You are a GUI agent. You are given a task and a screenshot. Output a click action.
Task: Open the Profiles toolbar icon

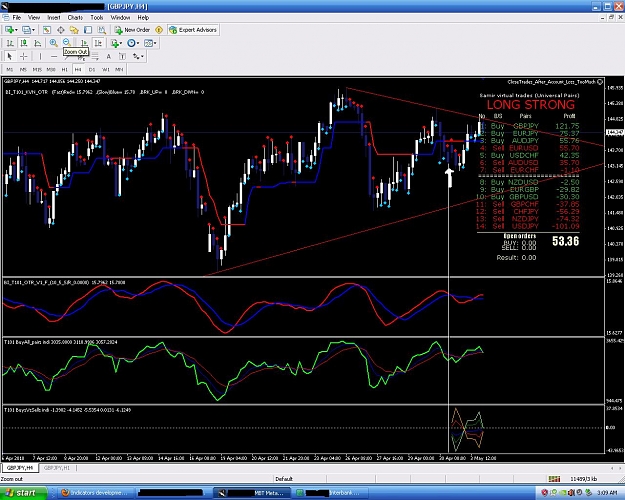[26, 30]
